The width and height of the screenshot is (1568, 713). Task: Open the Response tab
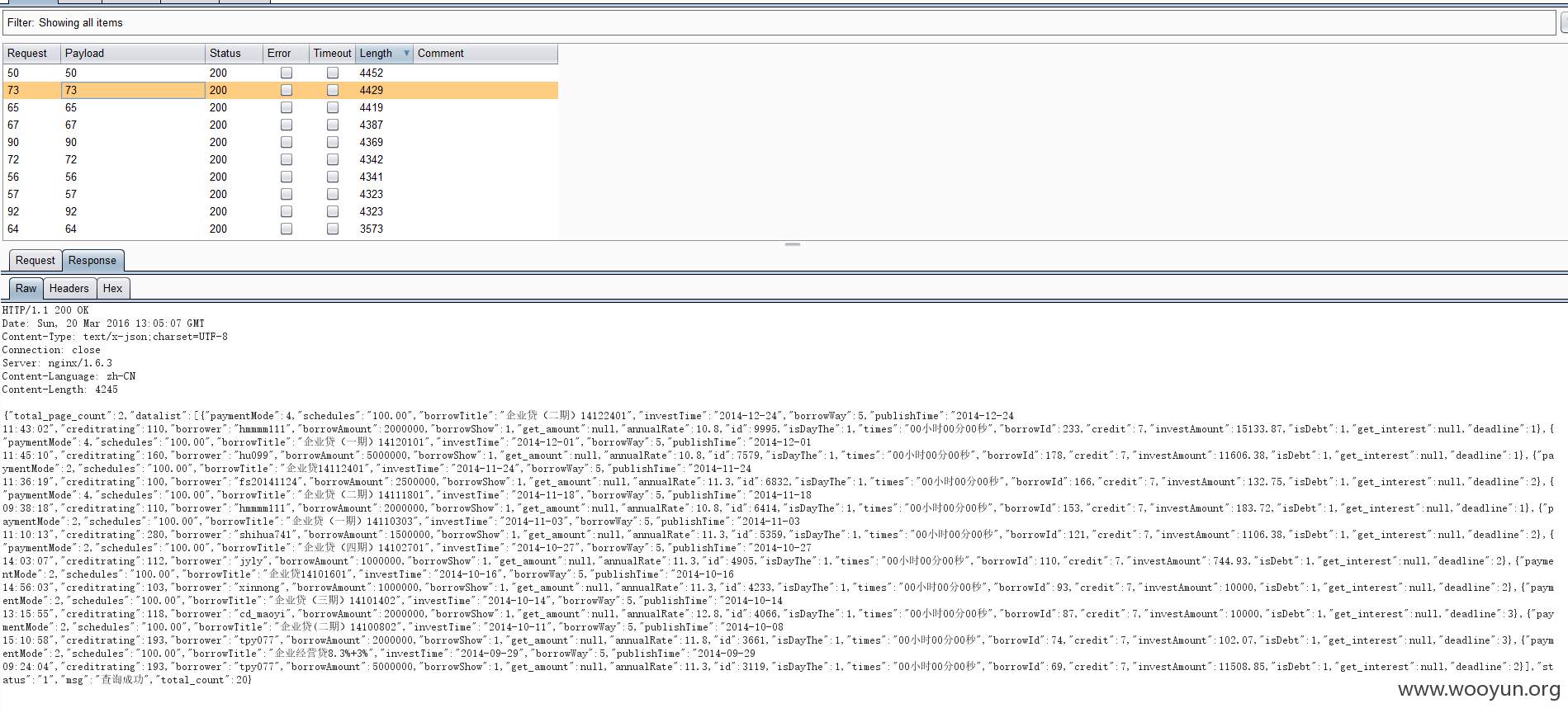coord(92,261)
